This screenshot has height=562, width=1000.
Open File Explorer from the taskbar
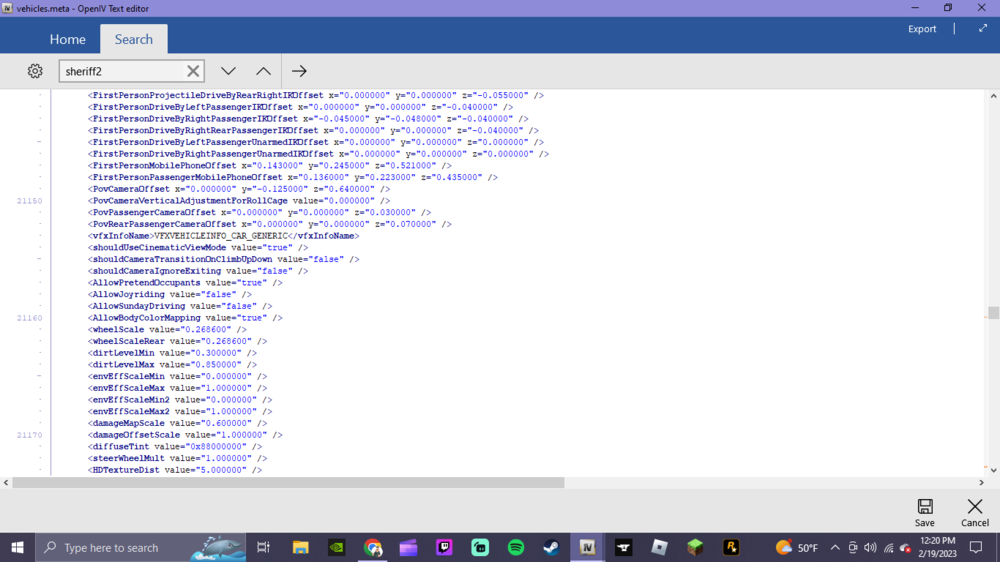click(x=300, y=547)
